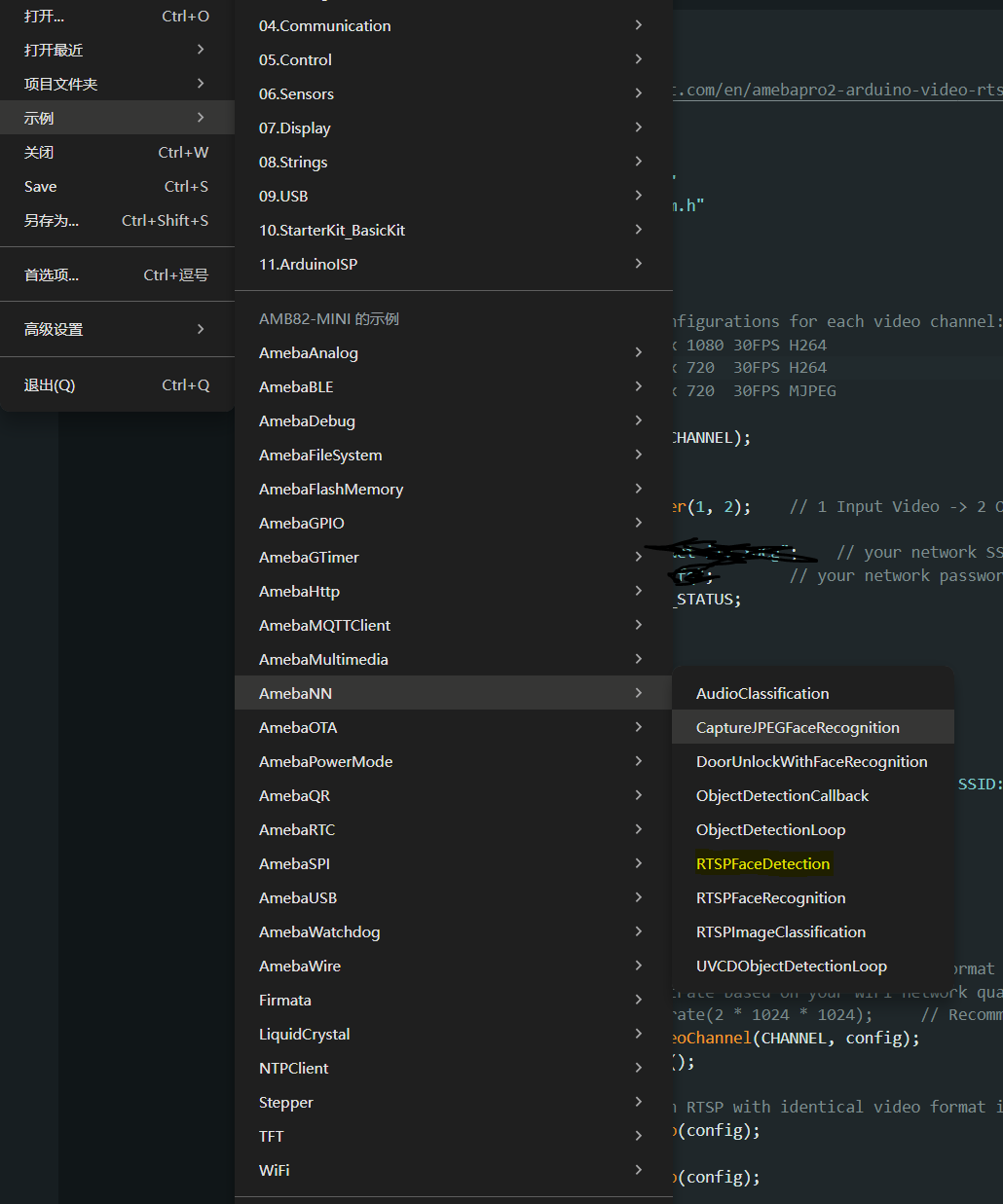Expand the AmebaMultimedia submenu chevron
The width and height of the screenshot is (1003, 1204).
(639, 659)
